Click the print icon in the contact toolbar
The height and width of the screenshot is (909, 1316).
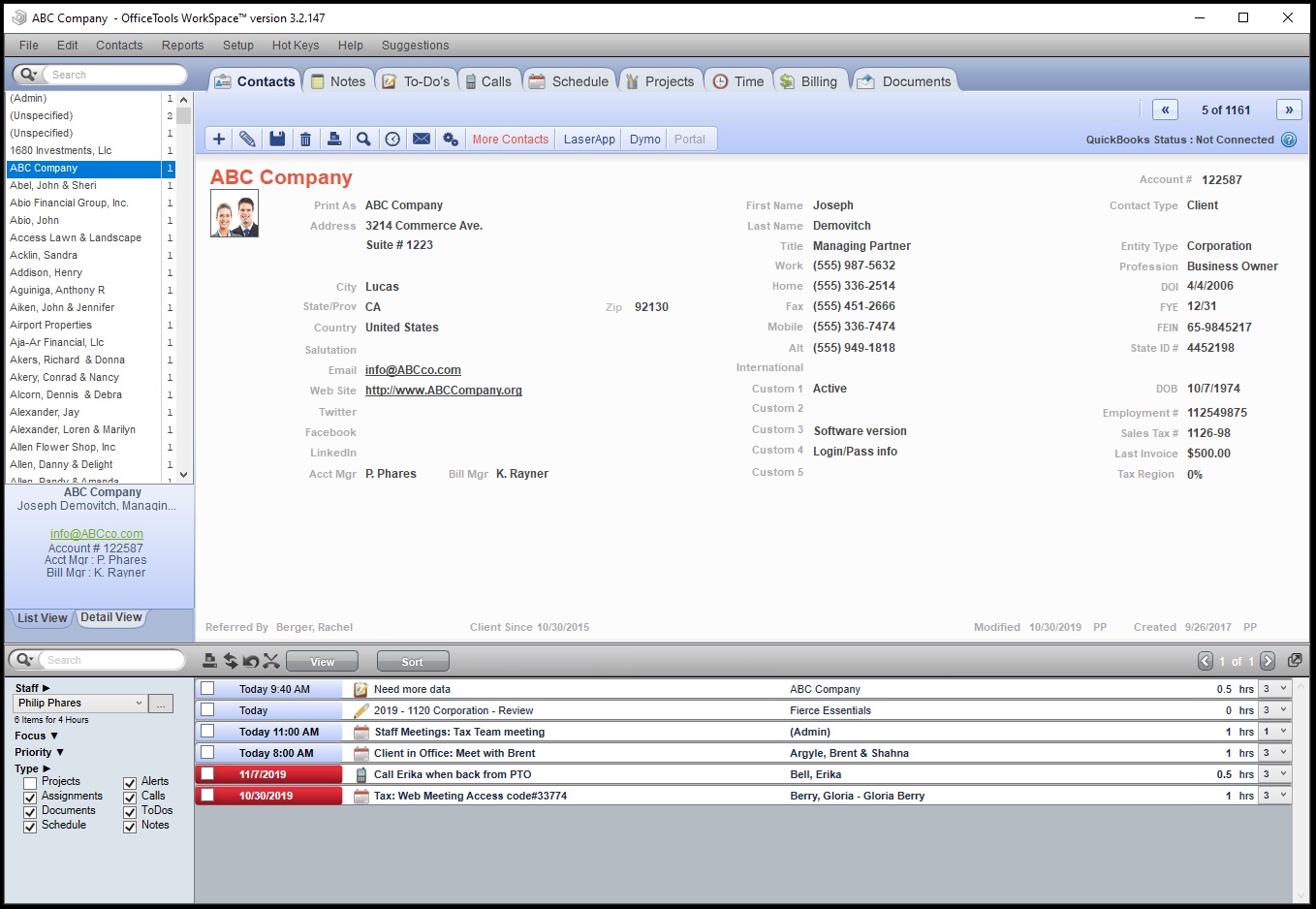(x=334, y=140)
